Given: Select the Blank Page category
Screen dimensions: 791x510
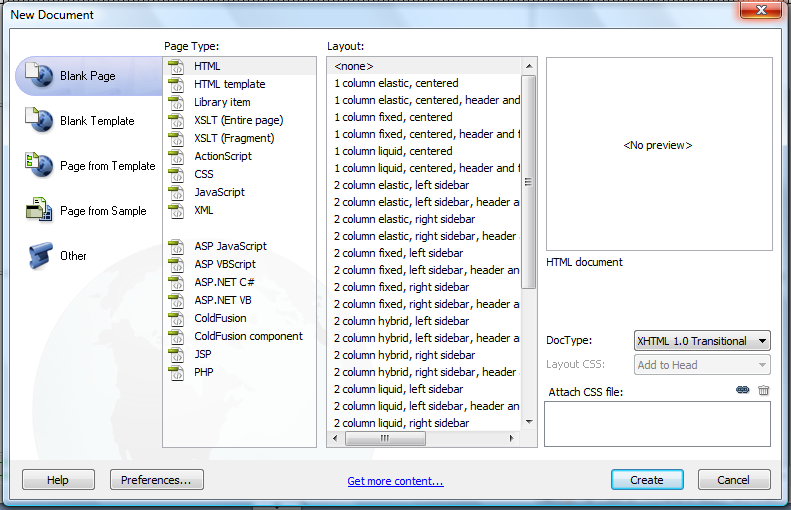Looking at the screenshot, I should click(x=89, y=76).
